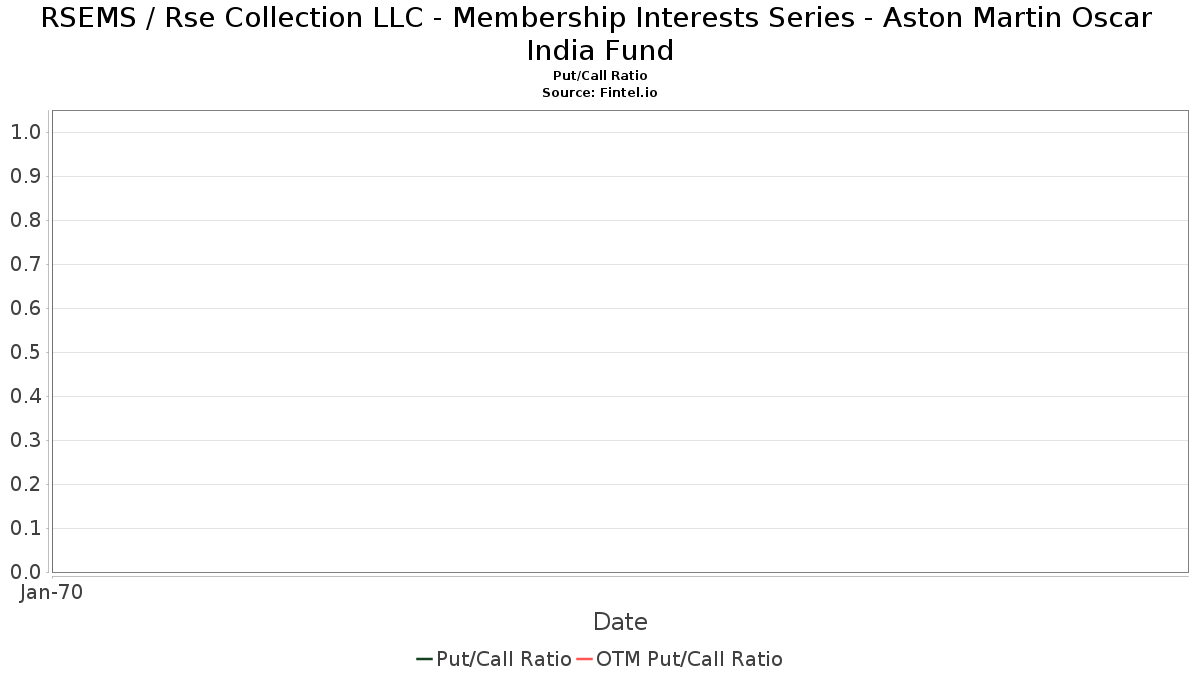This screenshot has width=1200, height=675.
Task: Click the red OTM Put/Call Ratio legend line
Action: tap(584, 659)
